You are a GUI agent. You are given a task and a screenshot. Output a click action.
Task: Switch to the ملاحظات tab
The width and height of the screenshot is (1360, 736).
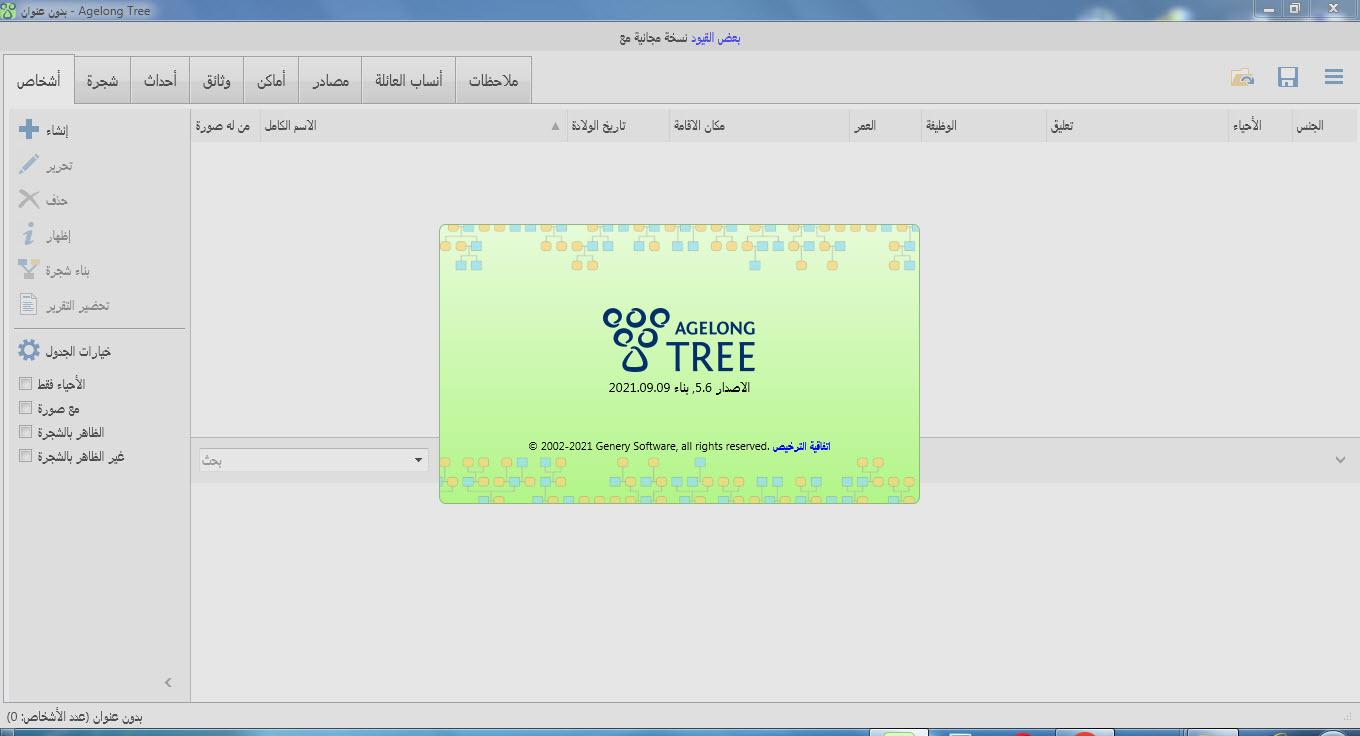pyautogui.click(x=494, y=80)
